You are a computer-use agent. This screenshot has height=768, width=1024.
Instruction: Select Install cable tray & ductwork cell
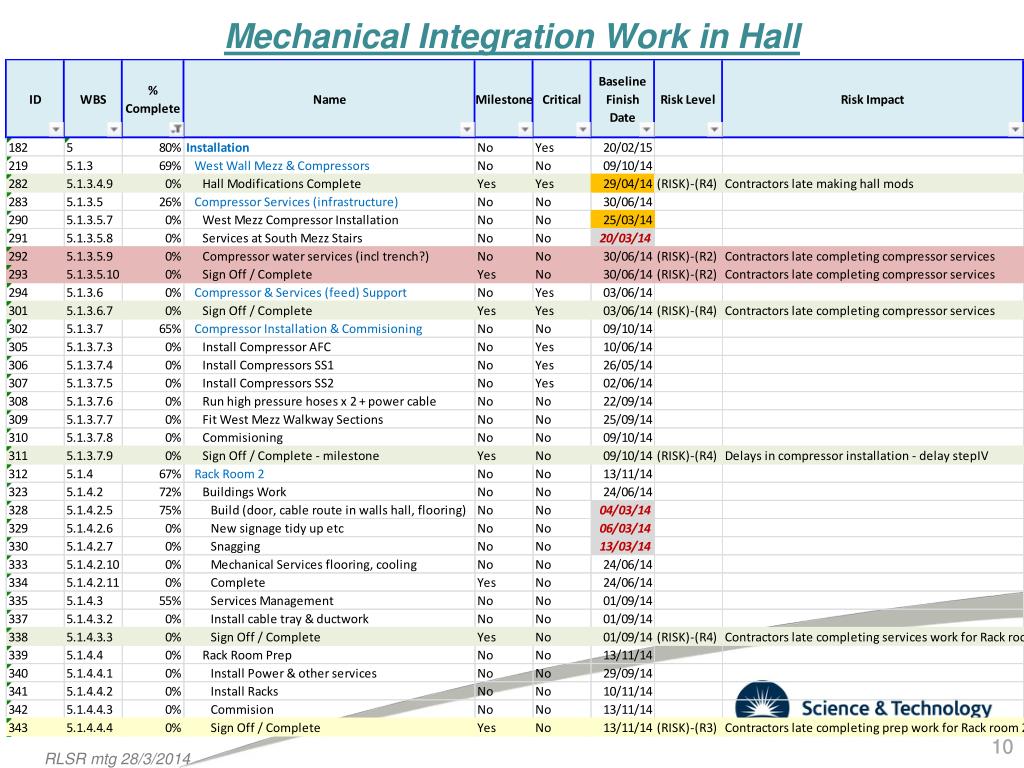tap(330, 619)
